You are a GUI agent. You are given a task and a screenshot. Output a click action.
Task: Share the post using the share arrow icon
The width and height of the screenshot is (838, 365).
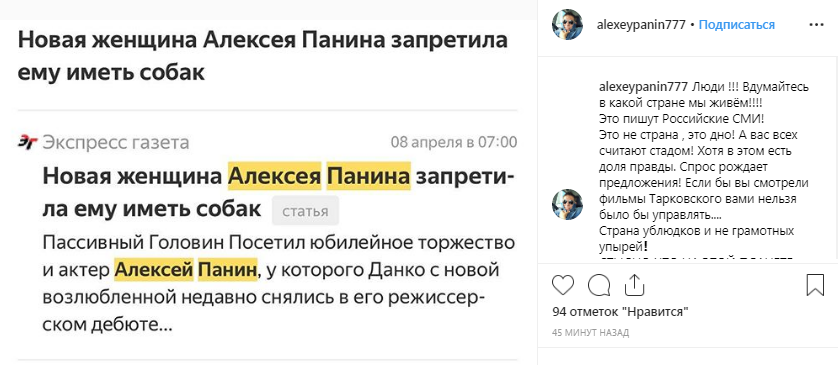634,285
